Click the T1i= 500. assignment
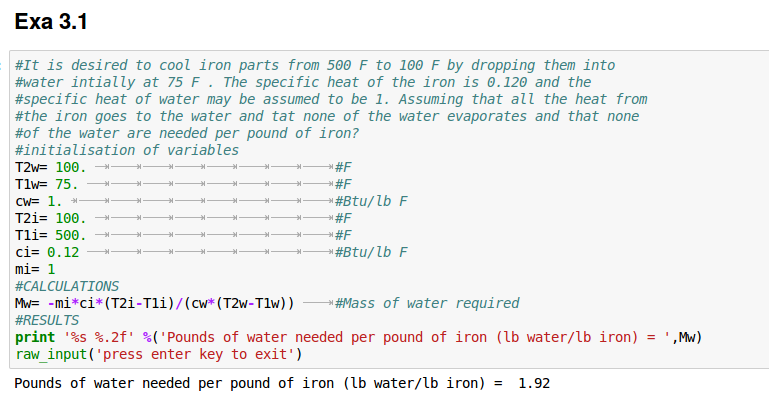The image size is (769, 412). click(50, 235)
